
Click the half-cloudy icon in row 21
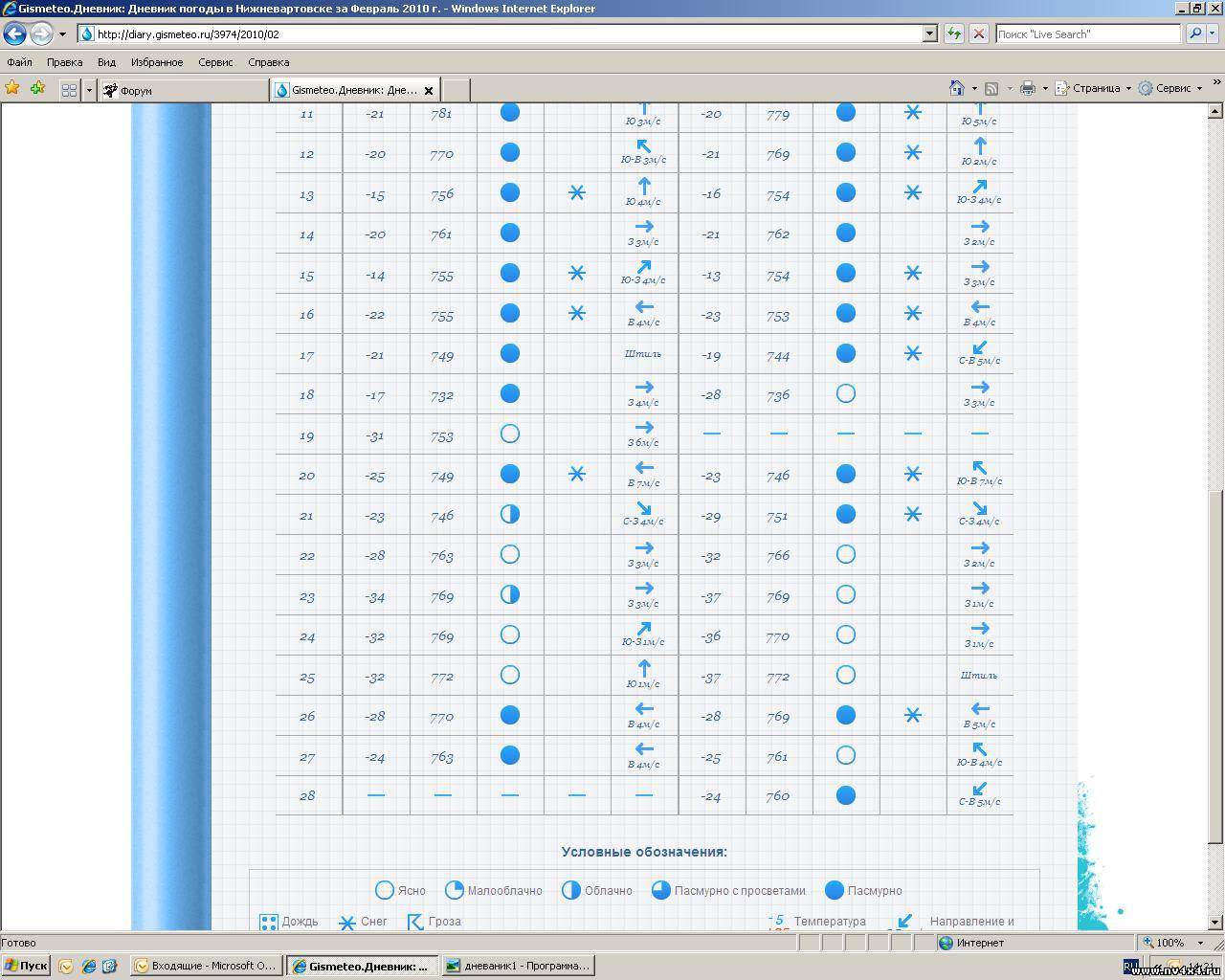[x=510, y=514]
